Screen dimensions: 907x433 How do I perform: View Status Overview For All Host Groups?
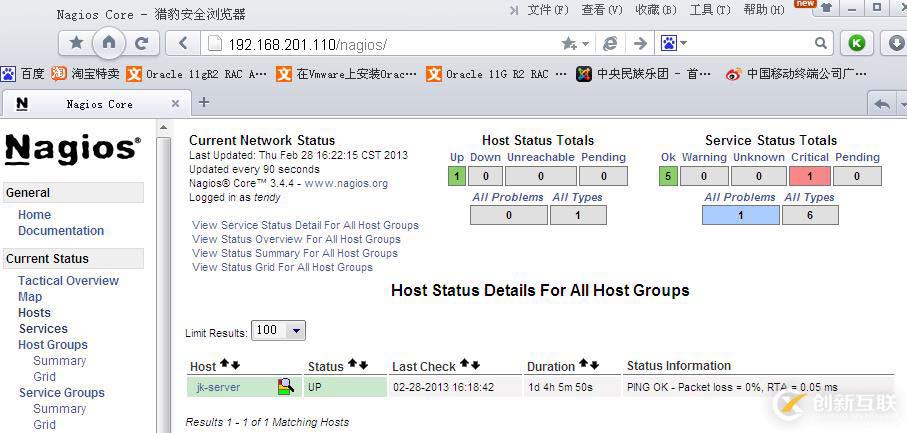click(296, 239)
